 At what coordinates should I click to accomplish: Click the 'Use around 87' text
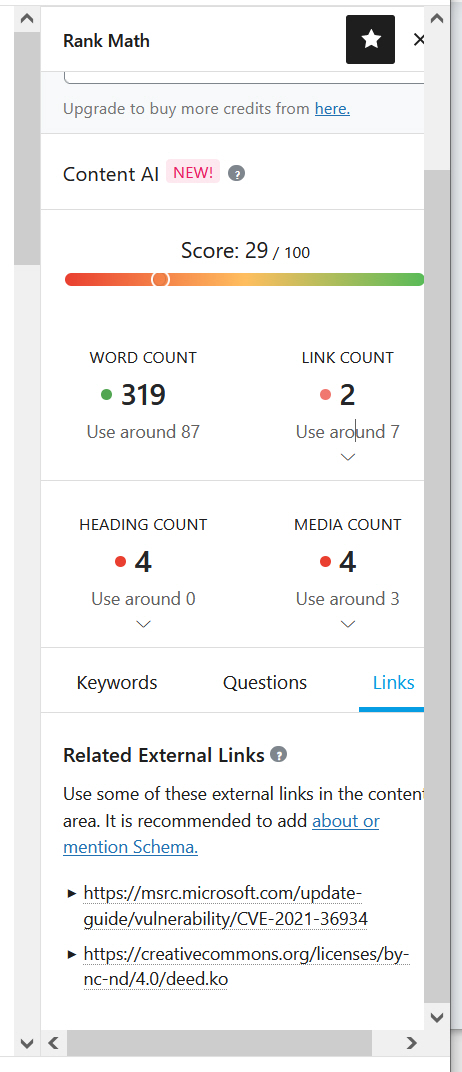[144, 431]
